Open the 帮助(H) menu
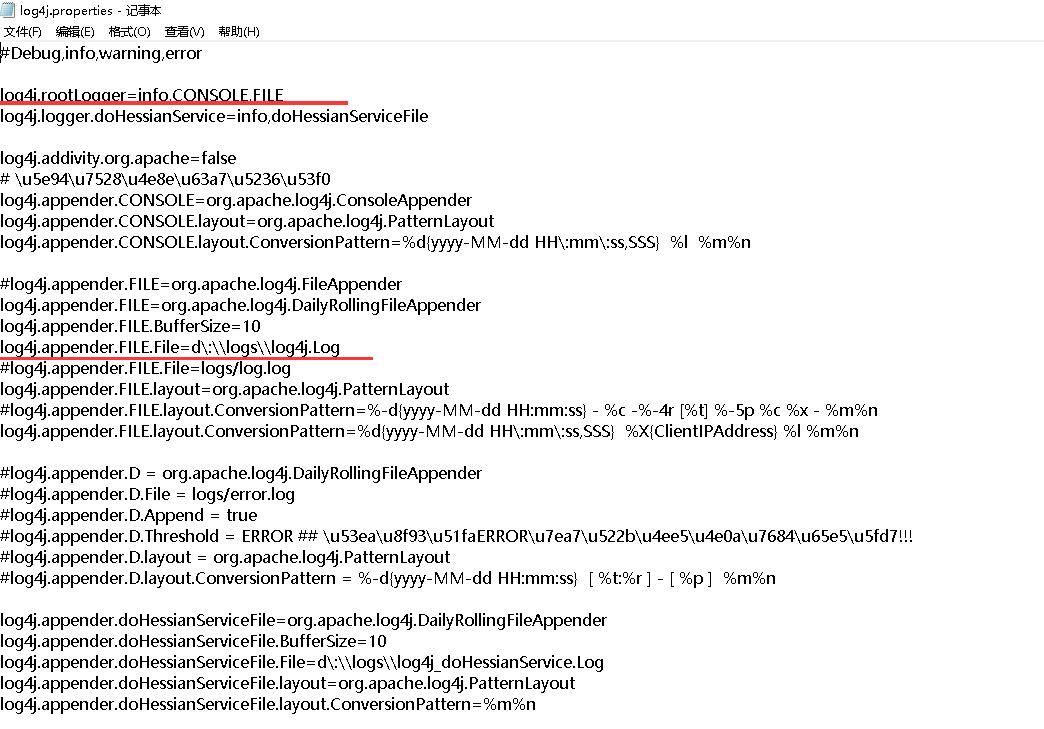The image size is (1044, 729). (238, 31)
